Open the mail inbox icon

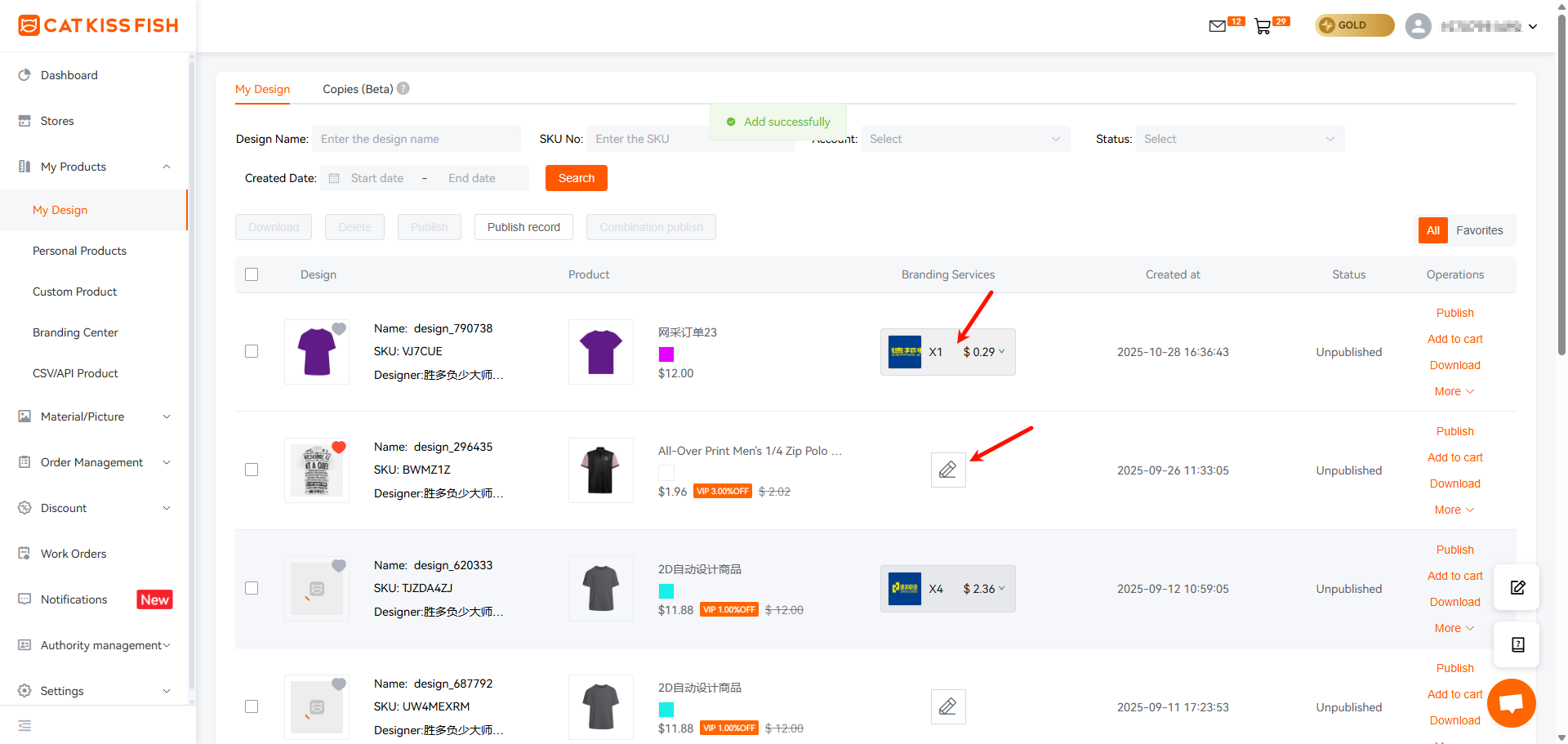1217,26
